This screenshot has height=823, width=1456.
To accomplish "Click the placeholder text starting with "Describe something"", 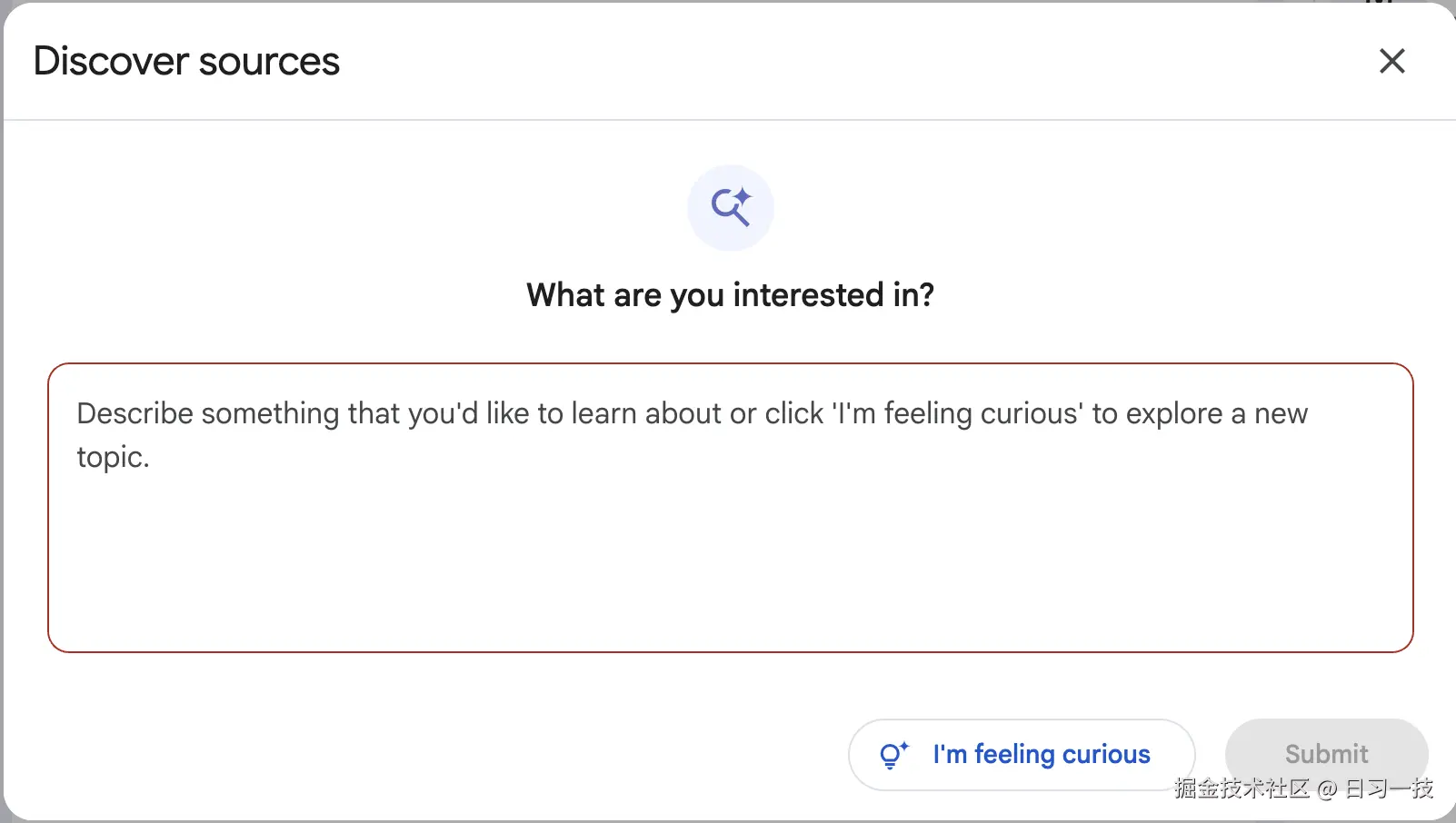I will point(691,414).
